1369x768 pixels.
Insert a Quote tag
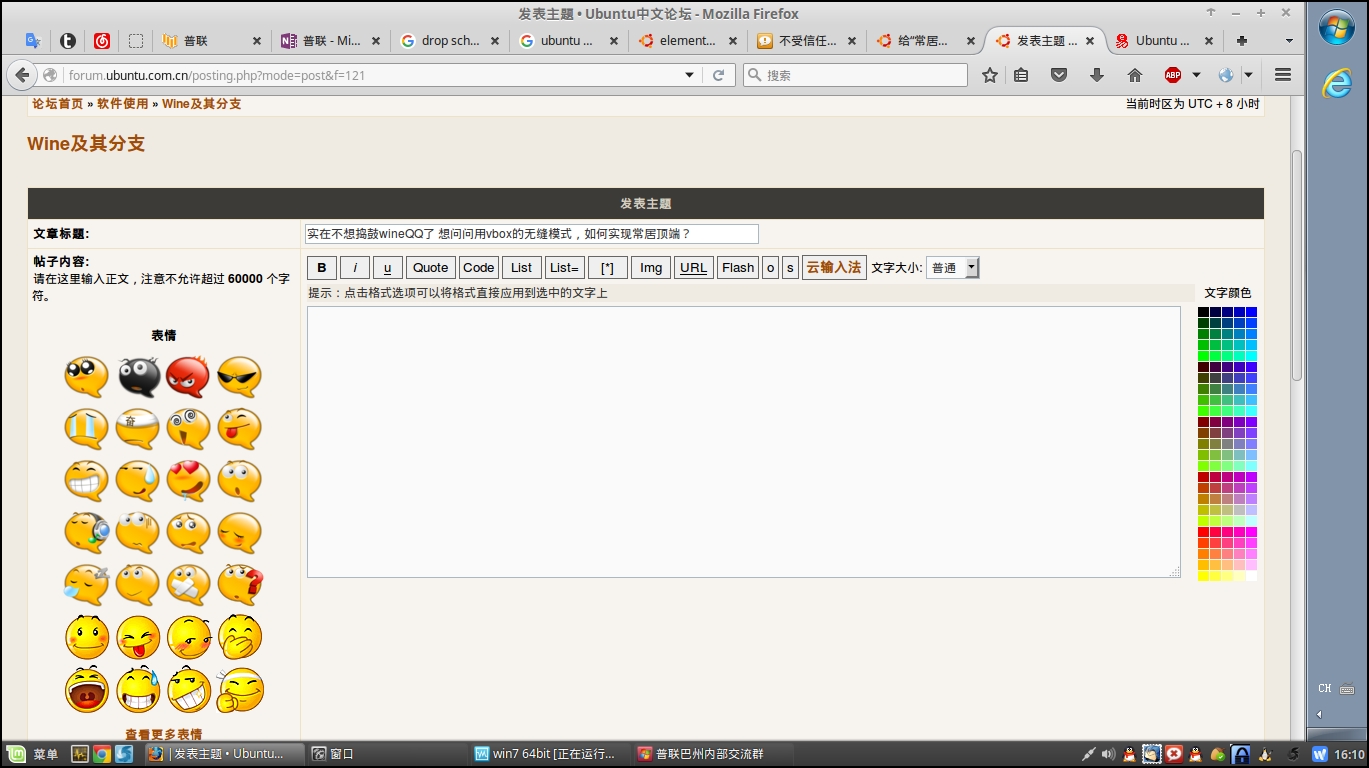pyautogui.click(x=431, y=268)
